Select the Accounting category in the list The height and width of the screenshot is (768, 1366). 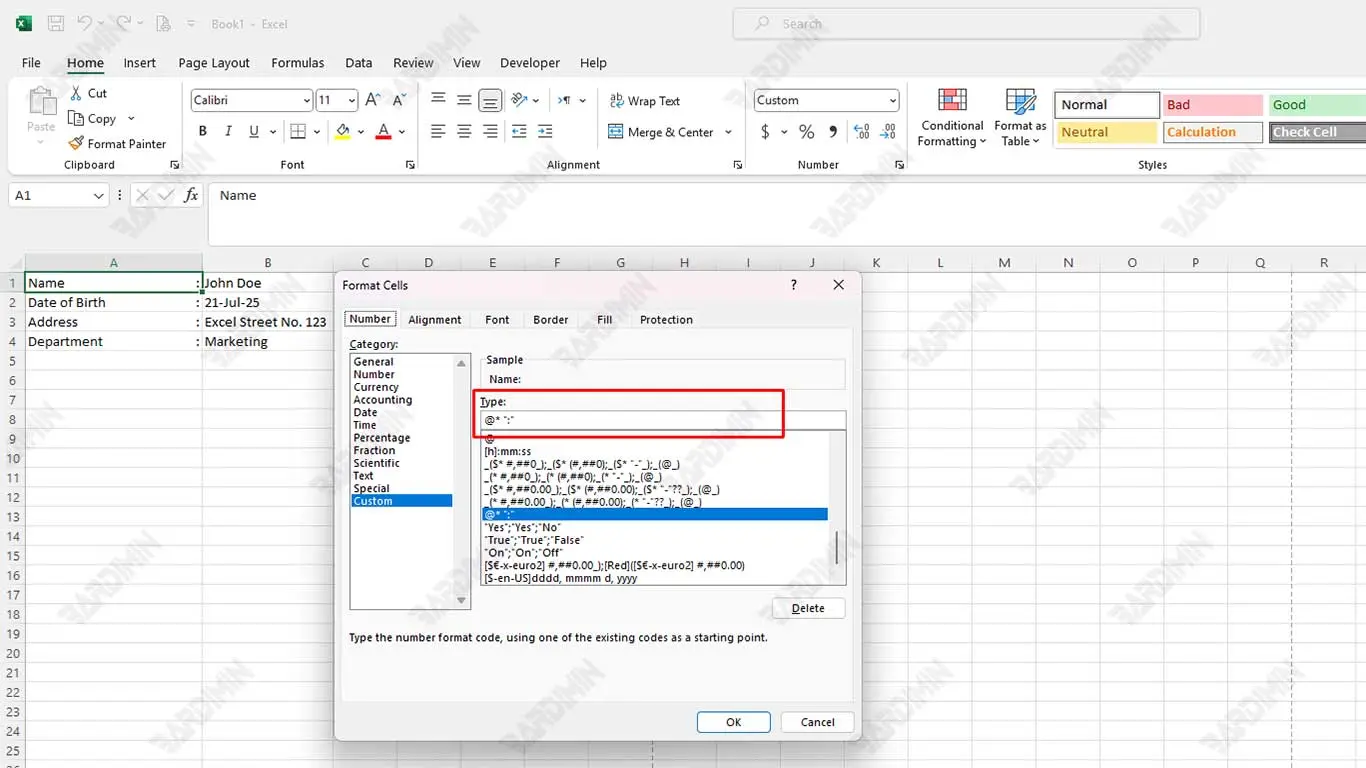point(383,400)
